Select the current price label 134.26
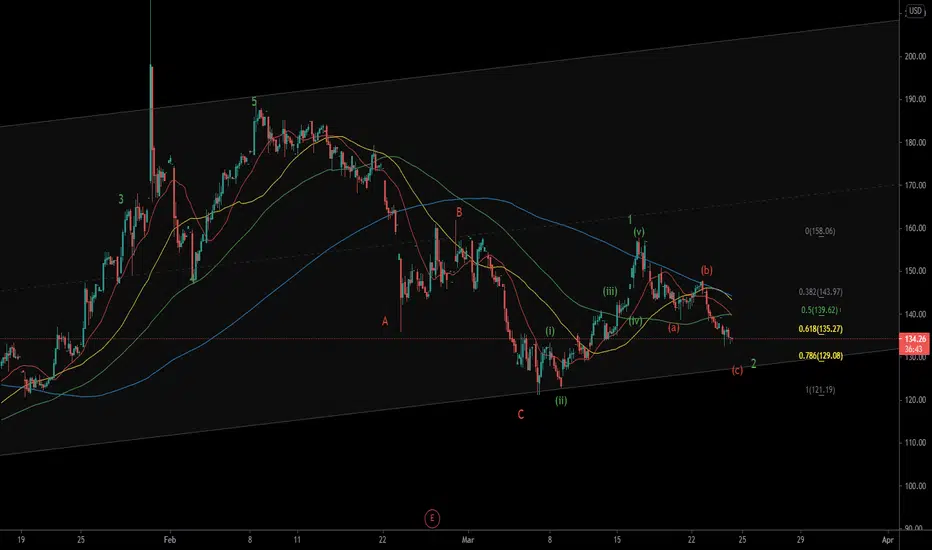 [915, 339]
